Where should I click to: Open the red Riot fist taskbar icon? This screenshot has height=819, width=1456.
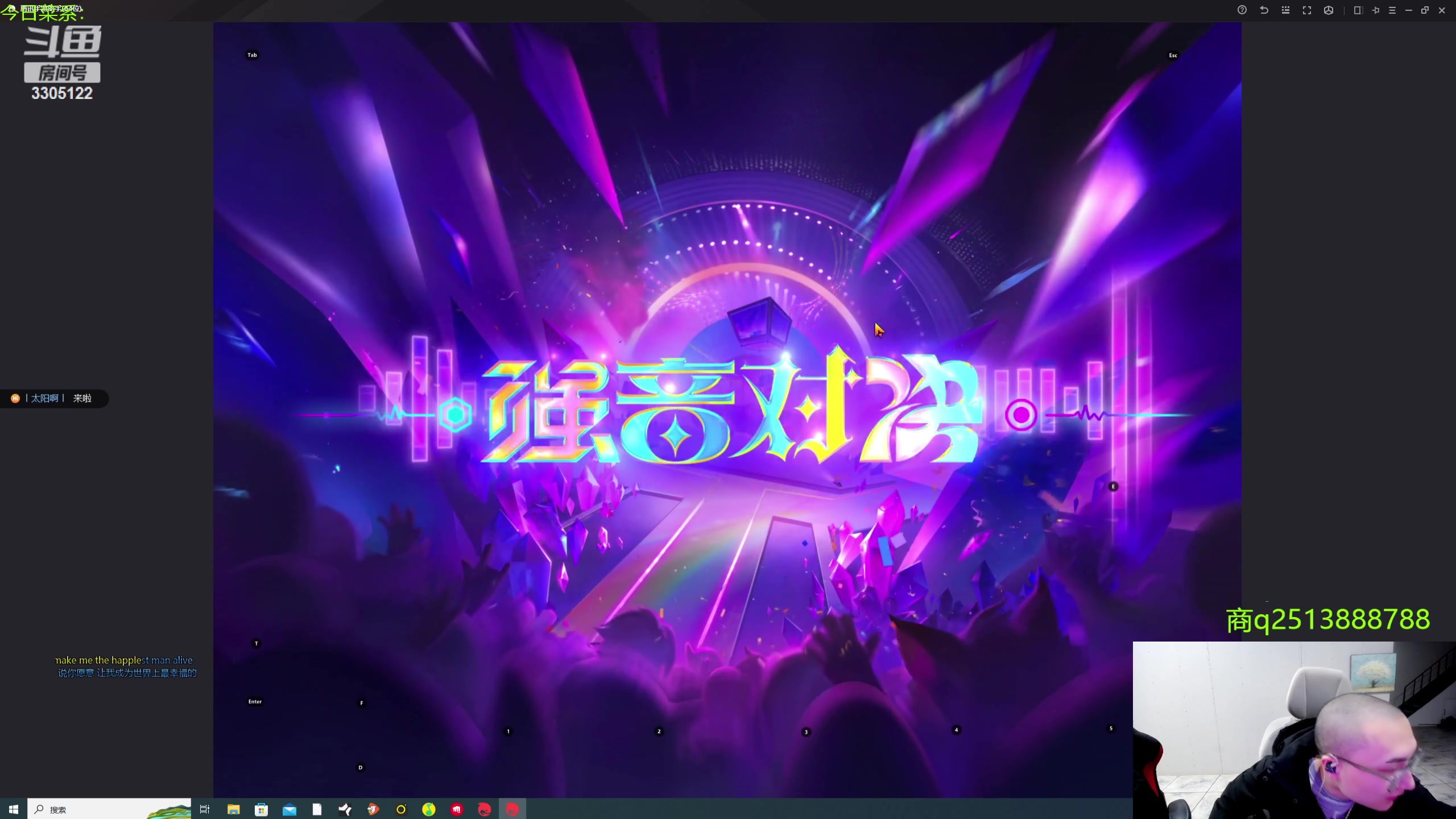[457, 809]
